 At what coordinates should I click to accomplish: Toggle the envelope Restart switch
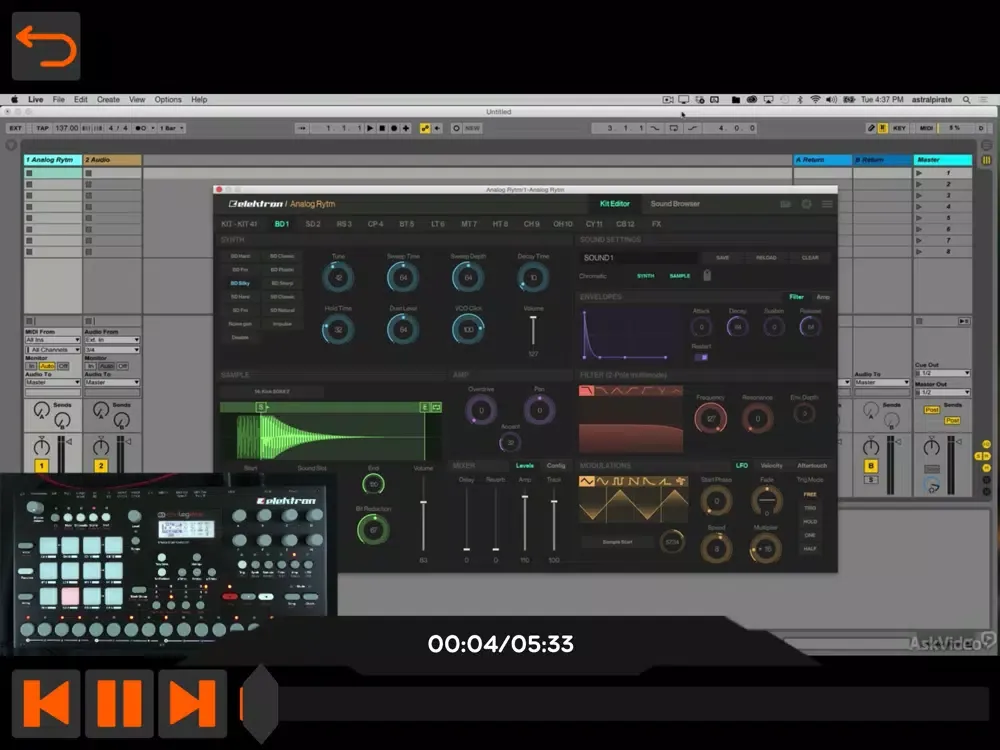701,357
